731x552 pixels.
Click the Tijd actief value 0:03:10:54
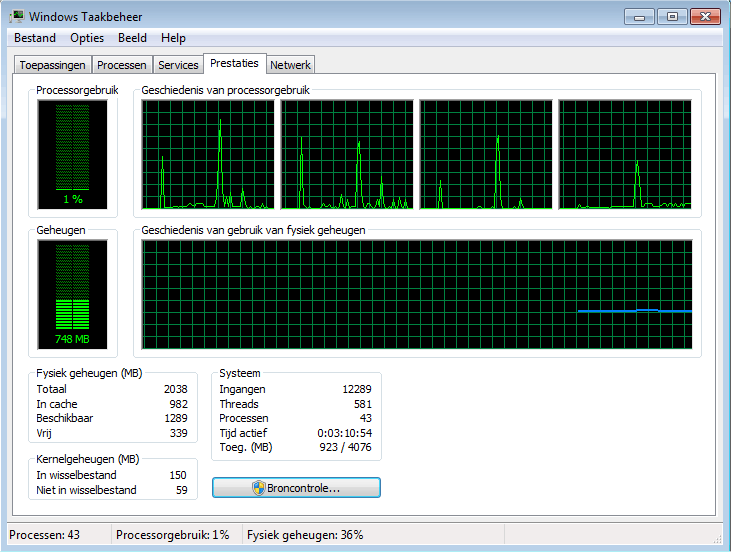tap(345, 433)
